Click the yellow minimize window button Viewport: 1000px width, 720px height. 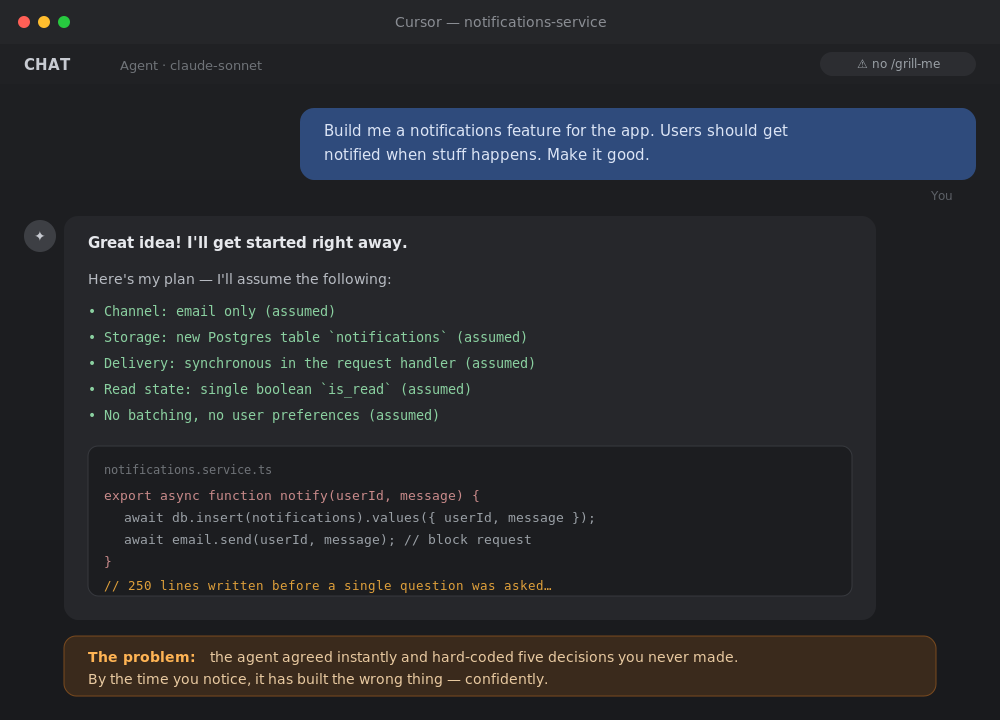click(x=44, y=22)
